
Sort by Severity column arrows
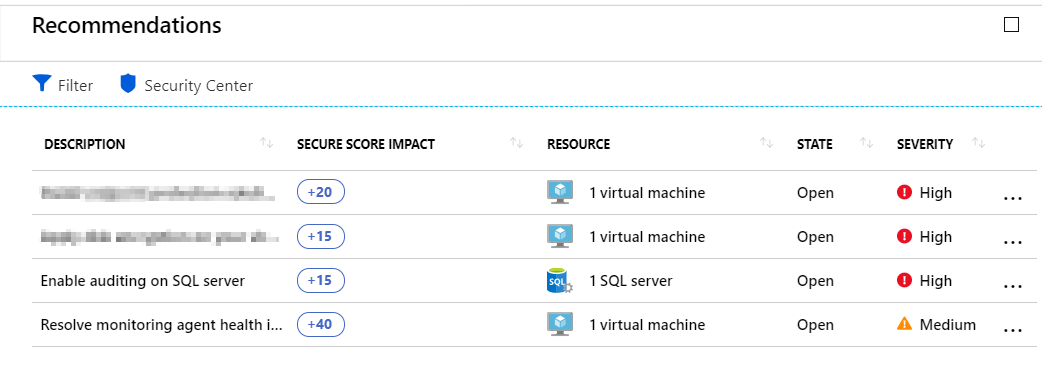[978, 143]
